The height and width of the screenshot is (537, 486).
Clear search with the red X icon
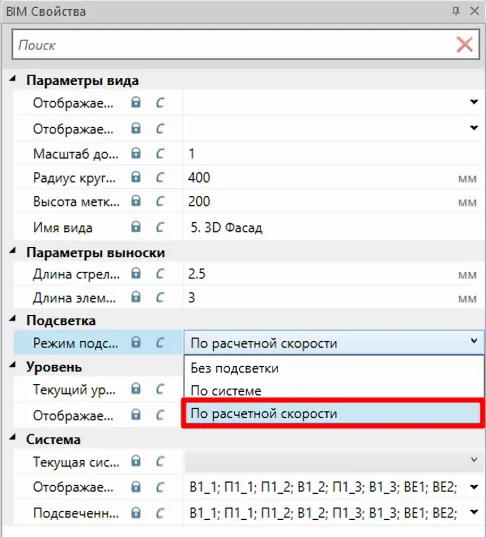coord(464,45)
